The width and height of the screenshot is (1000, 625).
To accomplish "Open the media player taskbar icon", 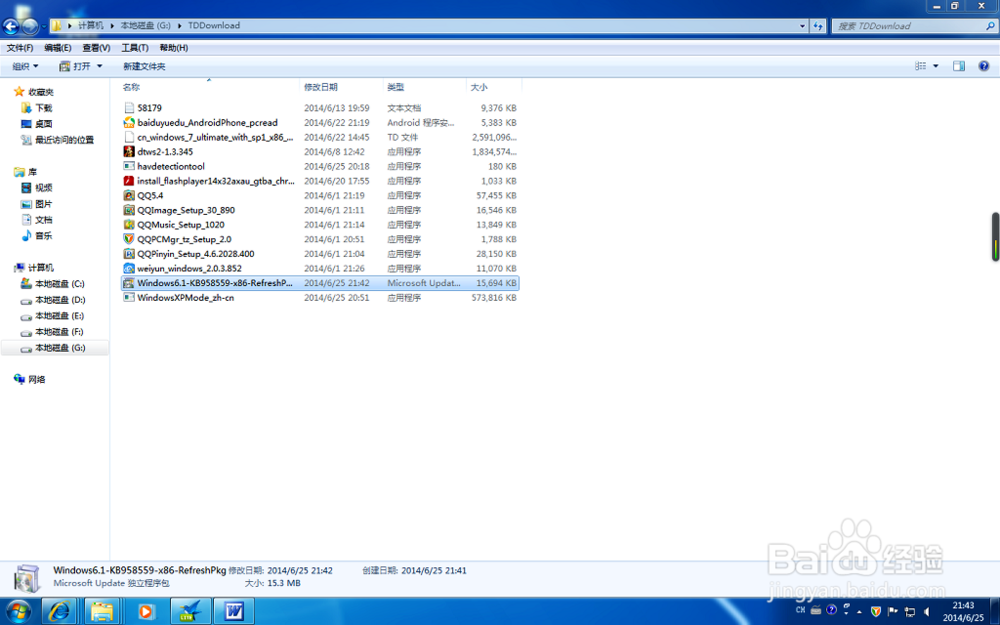I will click(145, 612).
